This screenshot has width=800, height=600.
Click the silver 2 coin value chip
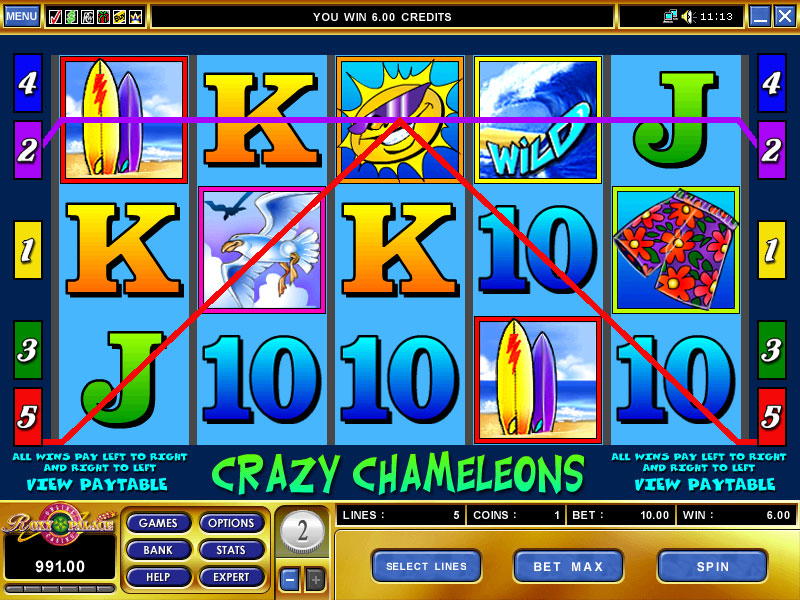coord(302,532)
